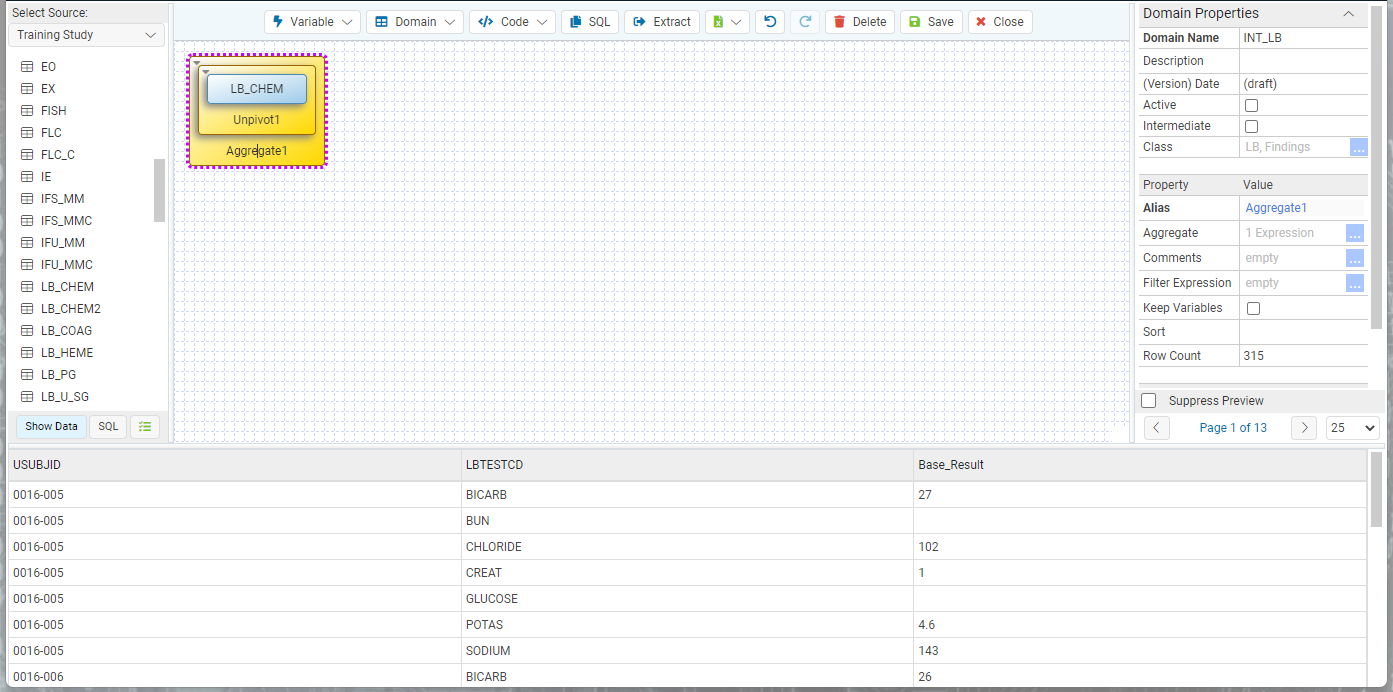Select the LB_CHEM2 table icon
This screenshot has height=692, width=1393.
coord(28,309)
